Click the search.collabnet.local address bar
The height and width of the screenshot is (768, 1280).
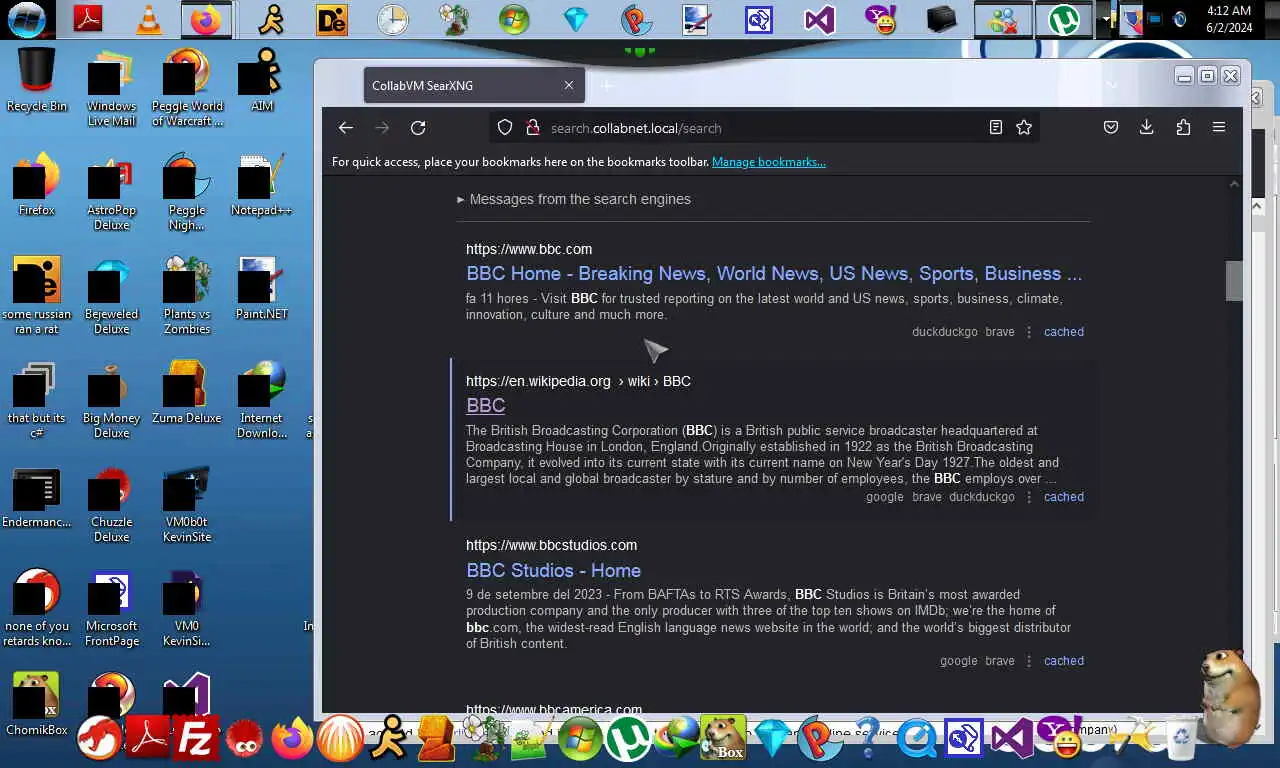click(x=764, y=128)
